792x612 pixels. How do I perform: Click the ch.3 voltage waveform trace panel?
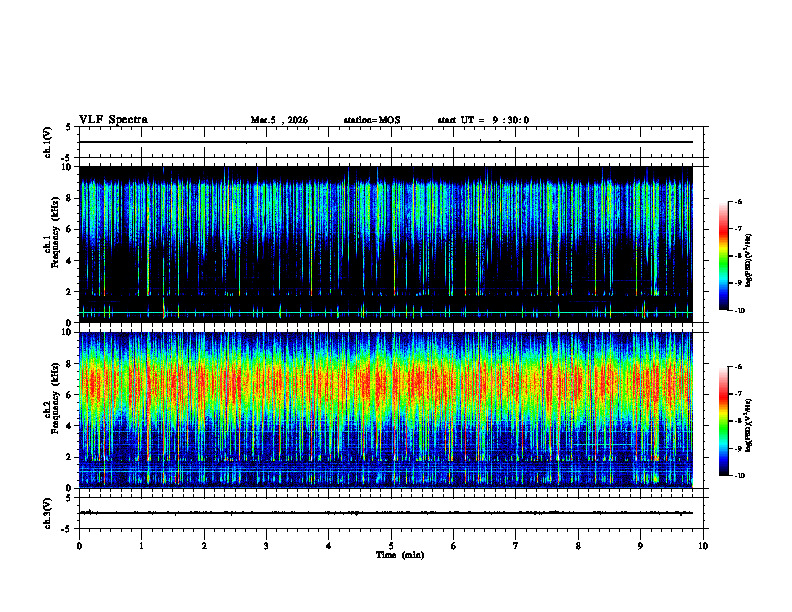[x=391, y=513]
